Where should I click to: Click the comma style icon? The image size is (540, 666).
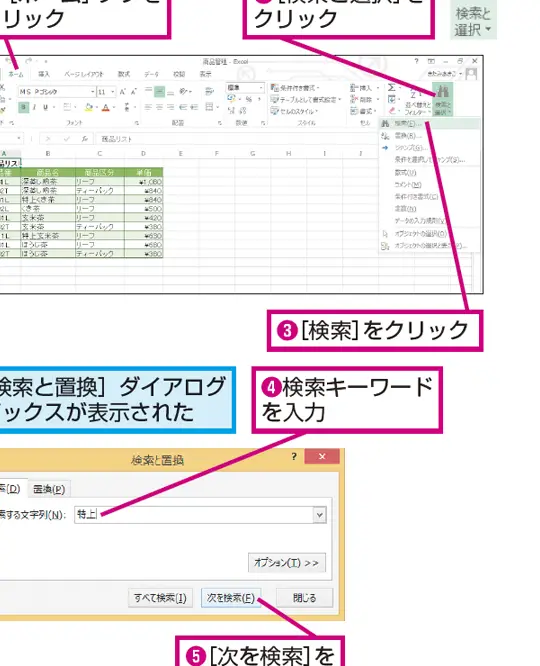tap(259, 99)
